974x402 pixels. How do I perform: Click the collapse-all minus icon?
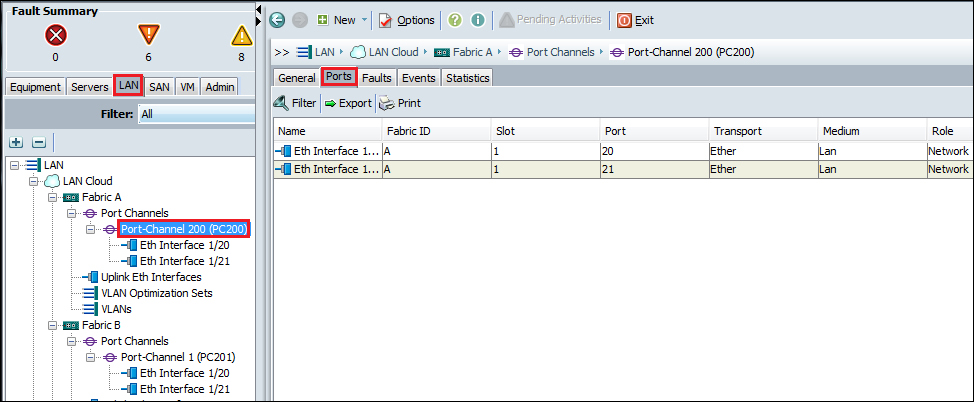pyautogui.click(x=39, y=142)
